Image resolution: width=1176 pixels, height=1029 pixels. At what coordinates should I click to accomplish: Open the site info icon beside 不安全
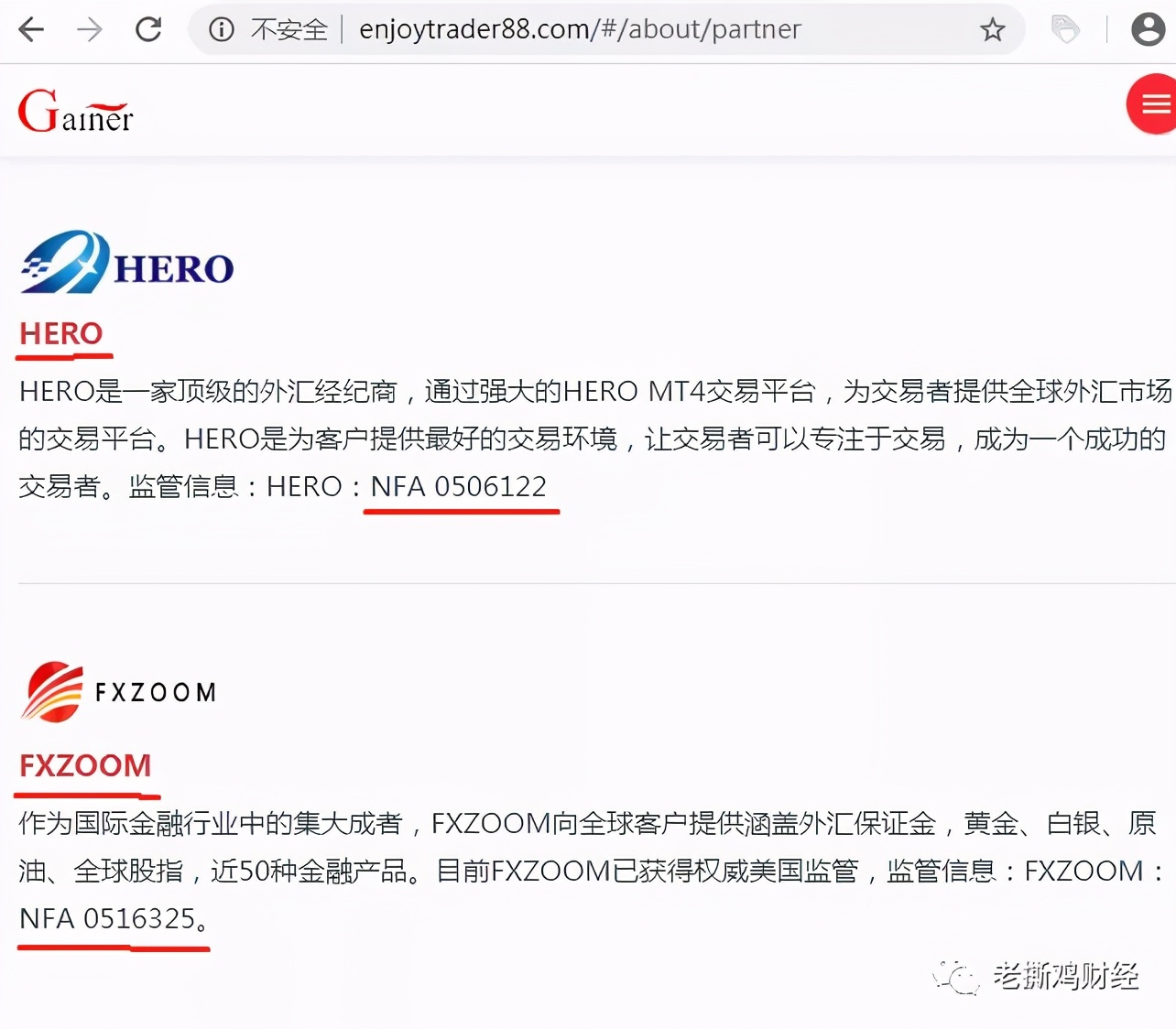pyautogui.click(x=222, y=29)
